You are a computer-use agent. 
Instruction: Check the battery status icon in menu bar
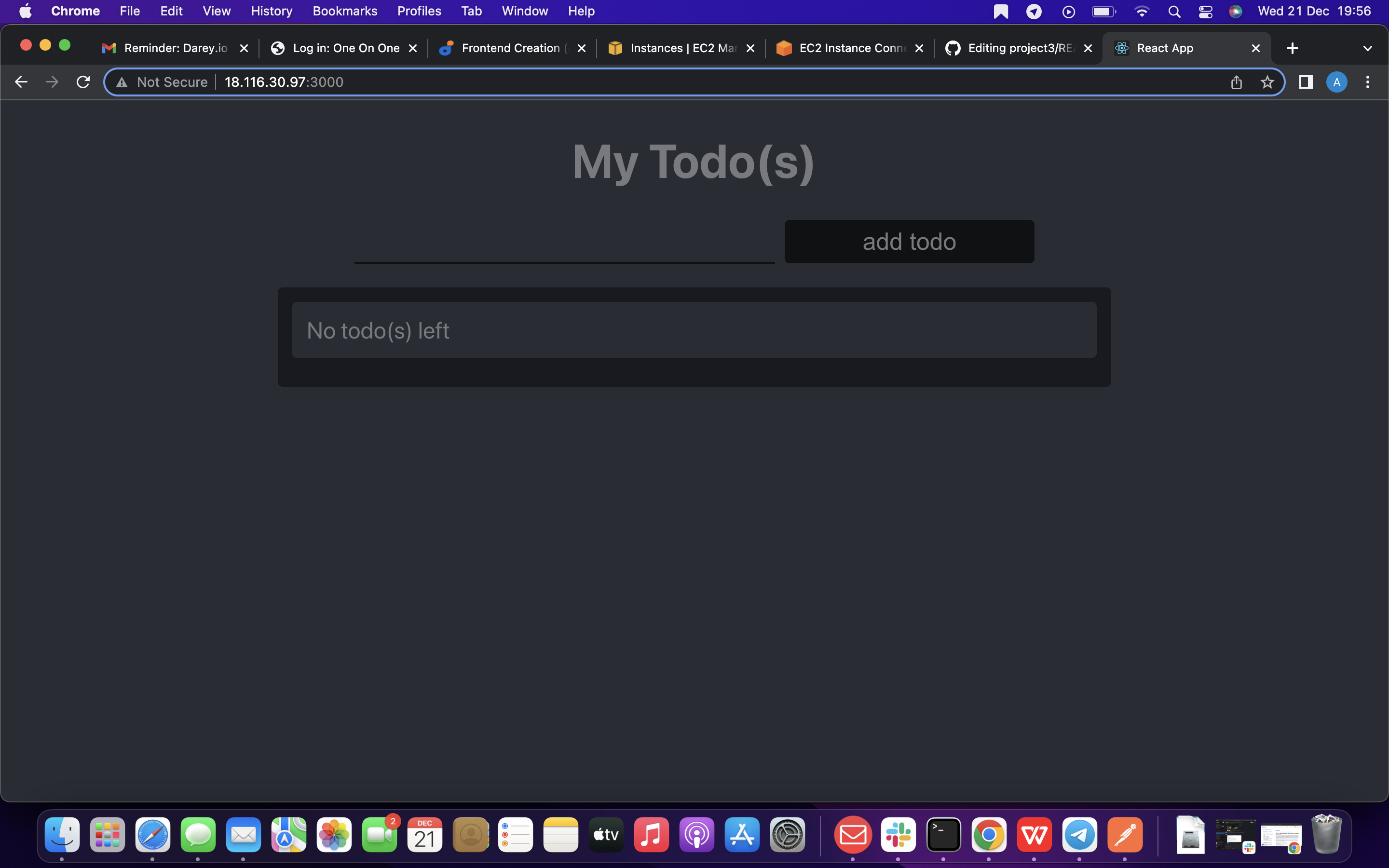[x=1103, y=11]
